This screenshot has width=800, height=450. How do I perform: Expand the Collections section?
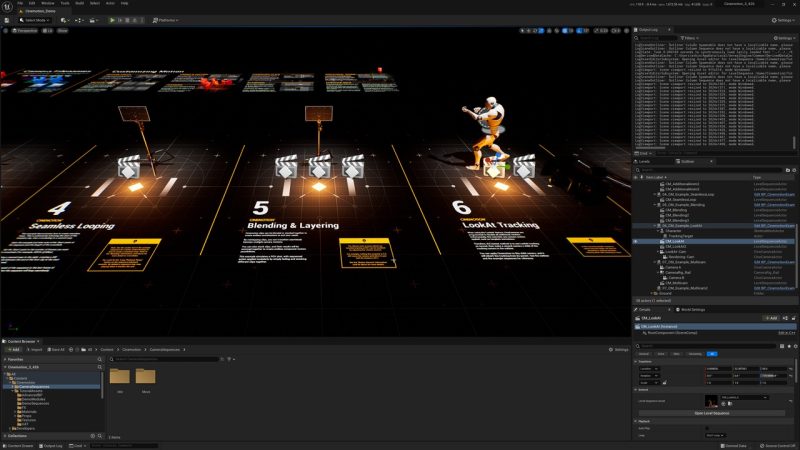click(5, 436)
